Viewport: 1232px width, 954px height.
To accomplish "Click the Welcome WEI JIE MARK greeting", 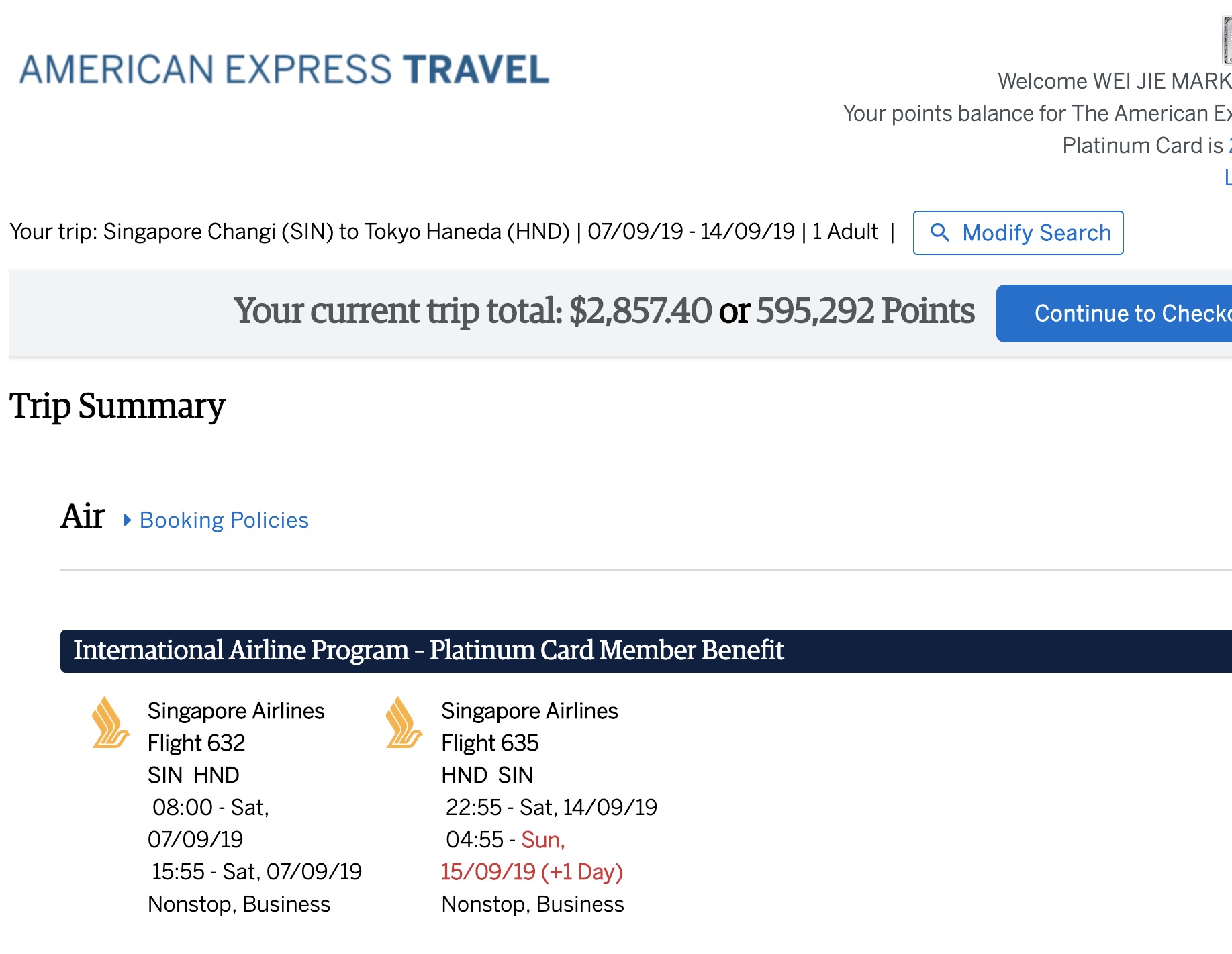I will pos(1115,81).
